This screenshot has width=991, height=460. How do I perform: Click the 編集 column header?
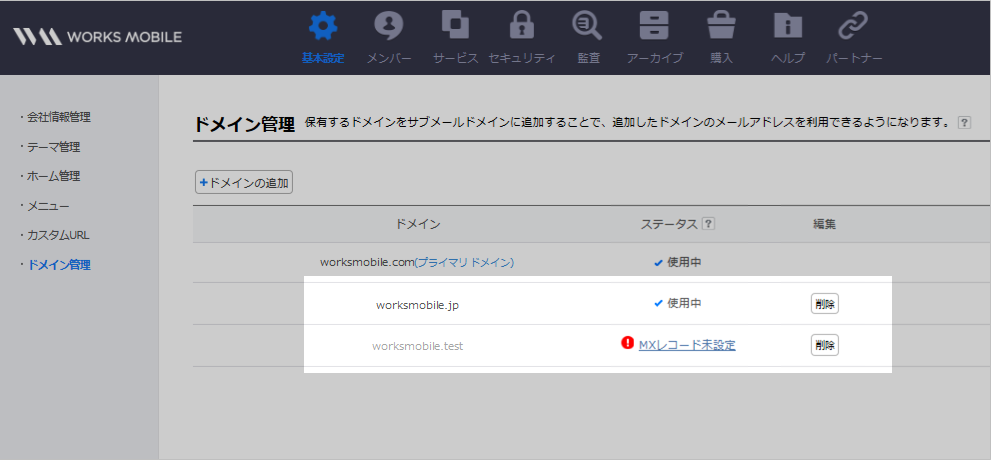point(824,224)
